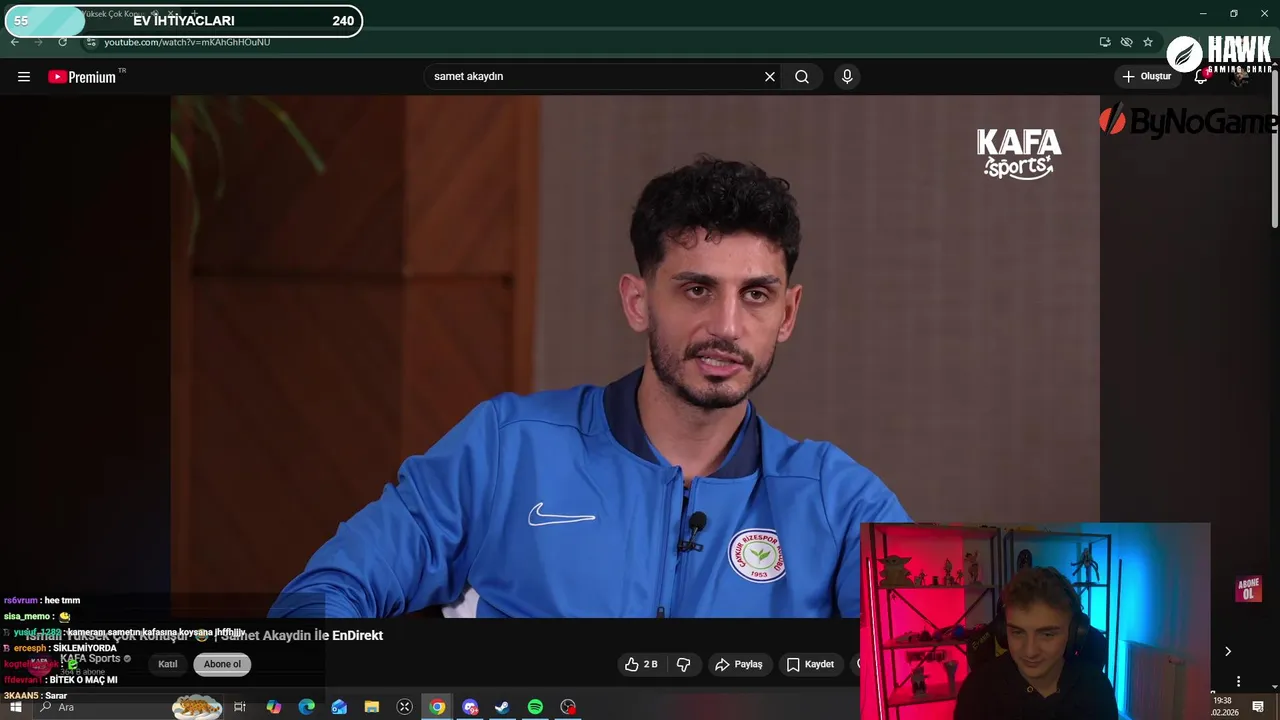
Task: Open the YouTube hamburger guide menu
Action: click(24, 77)
